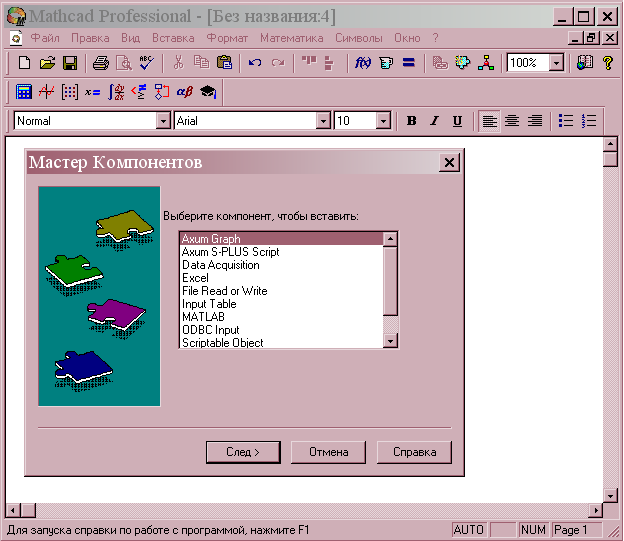The image size is (624, 541).
Task: Select File Read or Write component
Action: 282,291
